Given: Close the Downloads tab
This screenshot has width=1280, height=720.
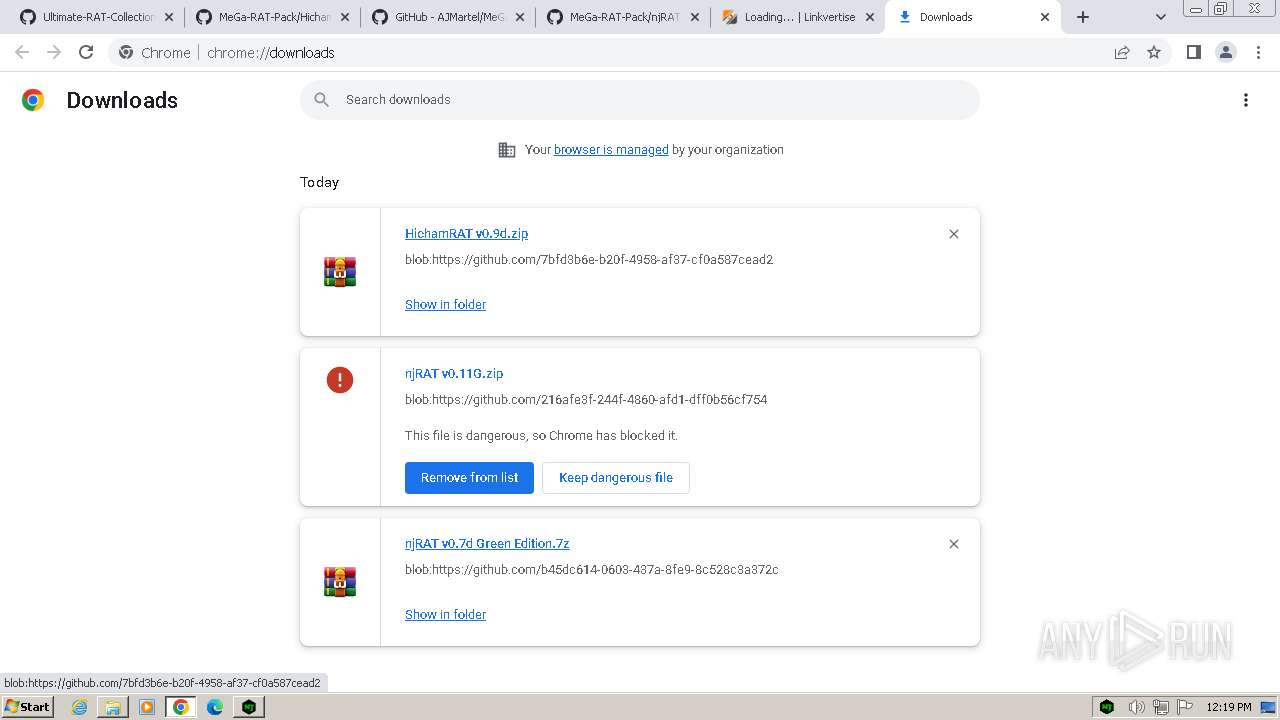Looking at the screenshot, I should [x=1045, y=17].
